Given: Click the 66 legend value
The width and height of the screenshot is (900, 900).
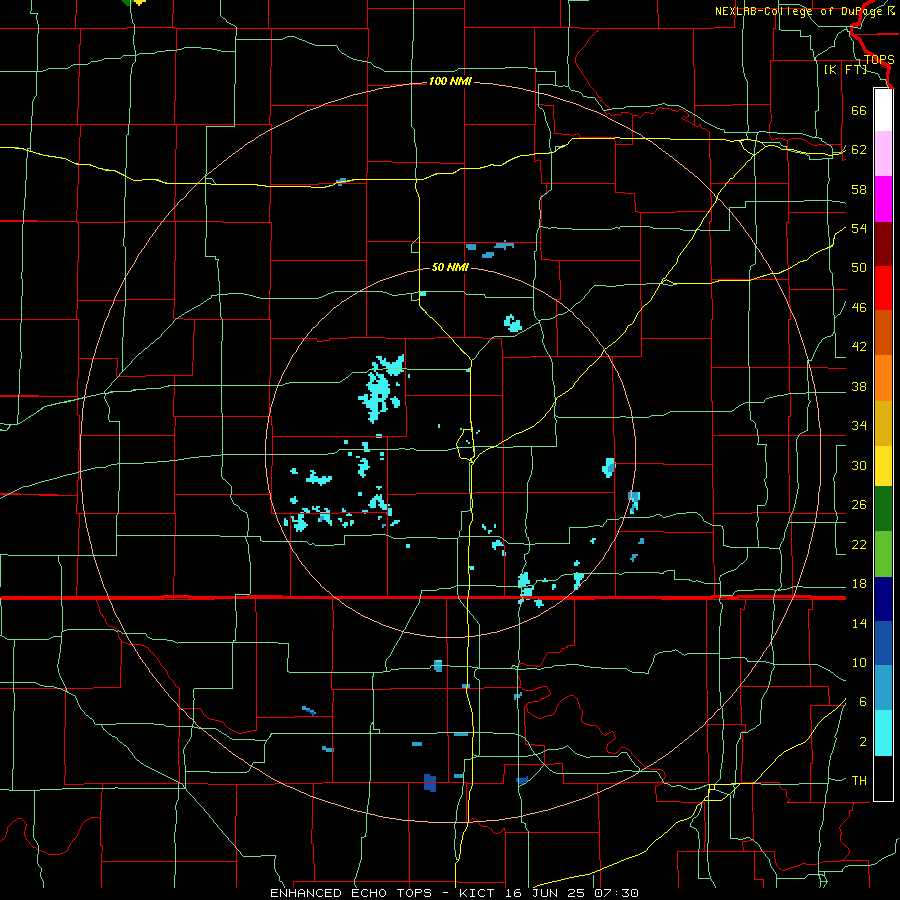Looking at the screenshot, I should (x=859, y=111).
